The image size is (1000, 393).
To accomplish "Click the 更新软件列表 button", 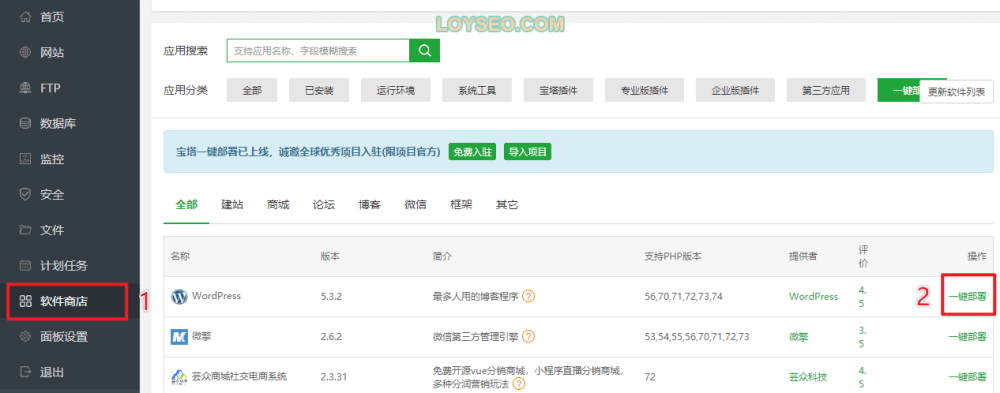I will click(957, 92).
